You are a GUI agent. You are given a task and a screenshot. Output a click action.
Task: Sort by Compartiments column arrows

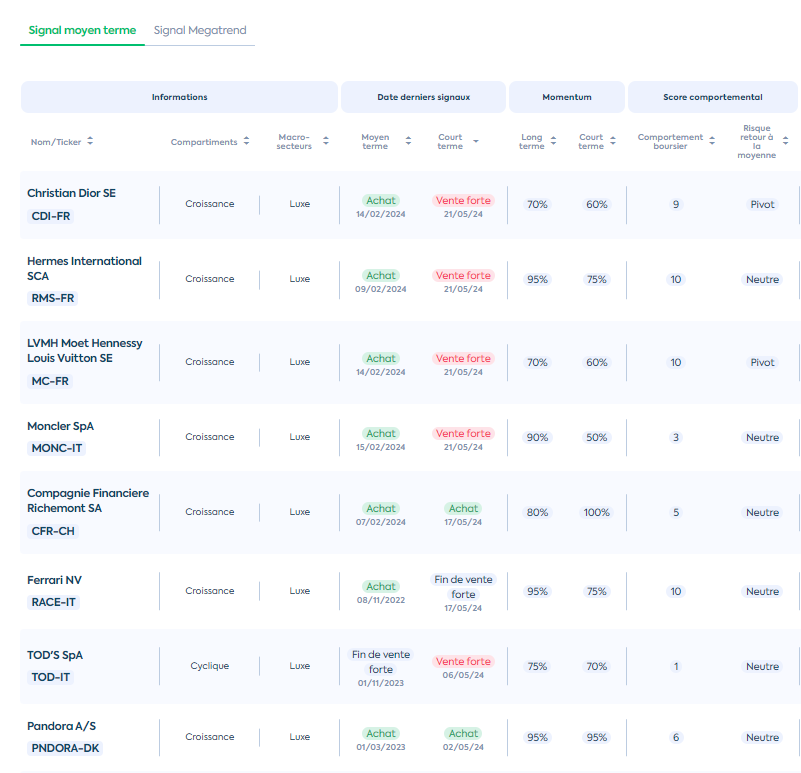point(246,141)
